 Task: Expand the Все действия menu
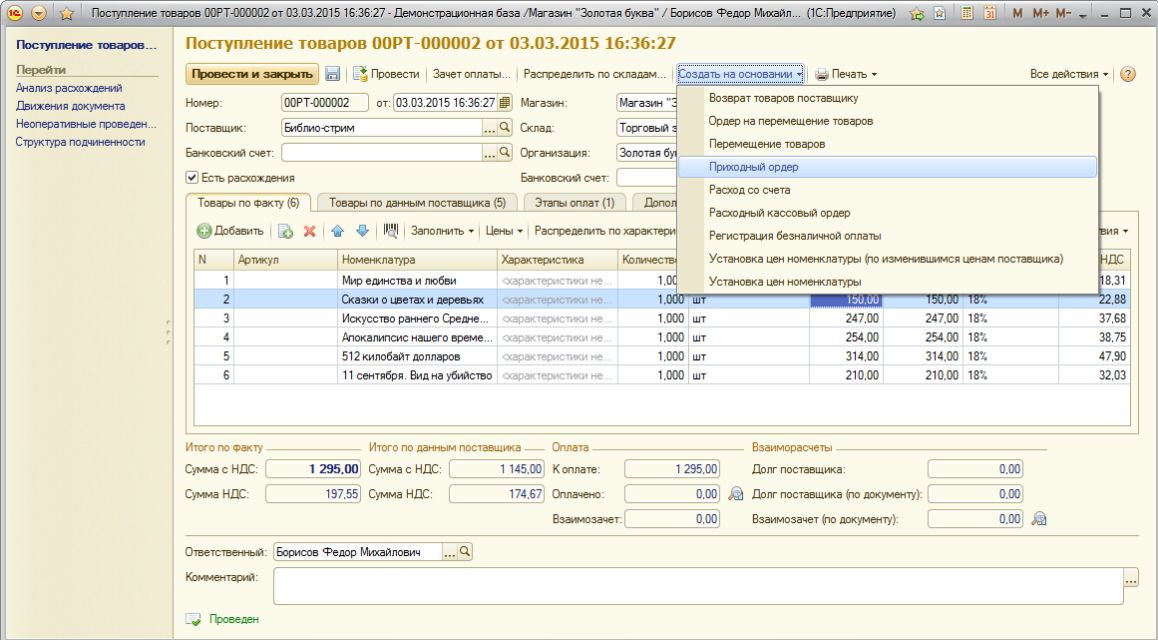(x=1069, y=74)
